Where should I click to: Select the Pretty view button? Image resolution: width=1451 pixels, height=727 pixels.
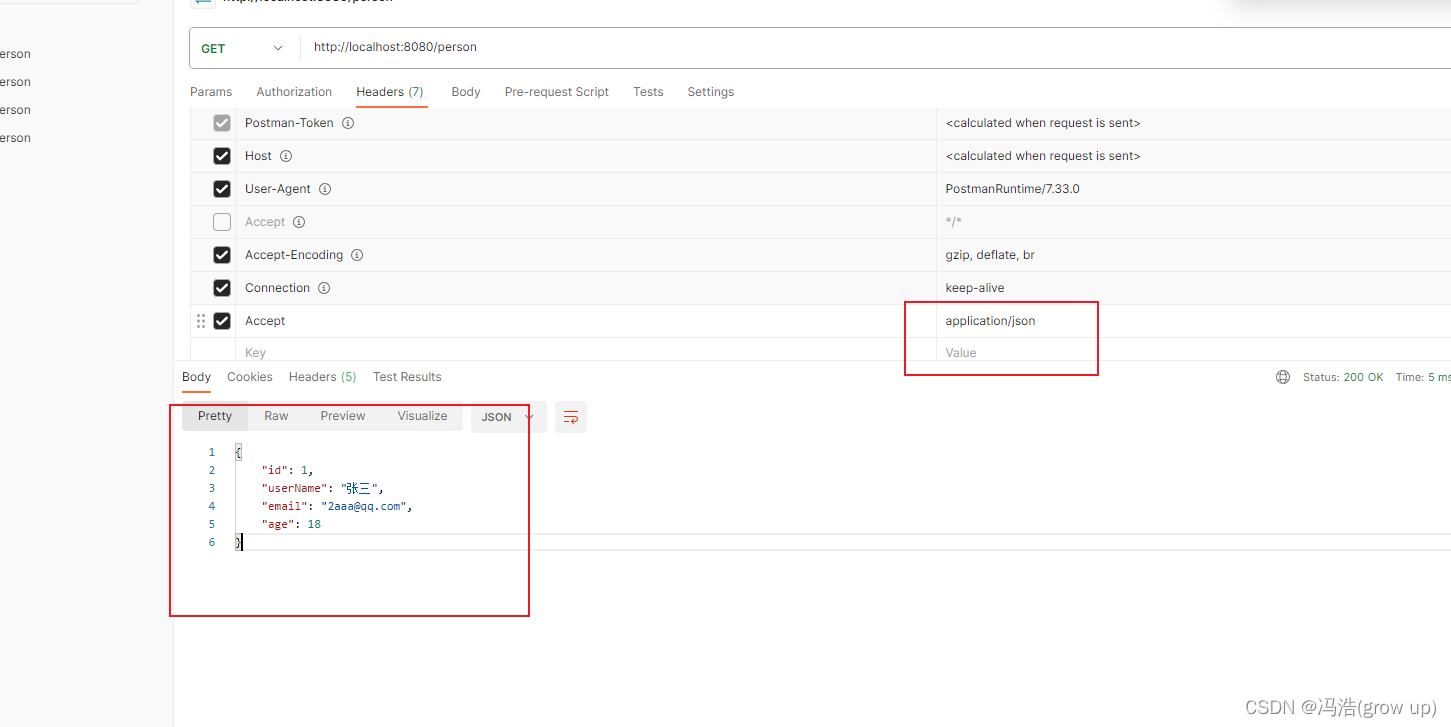215,416
